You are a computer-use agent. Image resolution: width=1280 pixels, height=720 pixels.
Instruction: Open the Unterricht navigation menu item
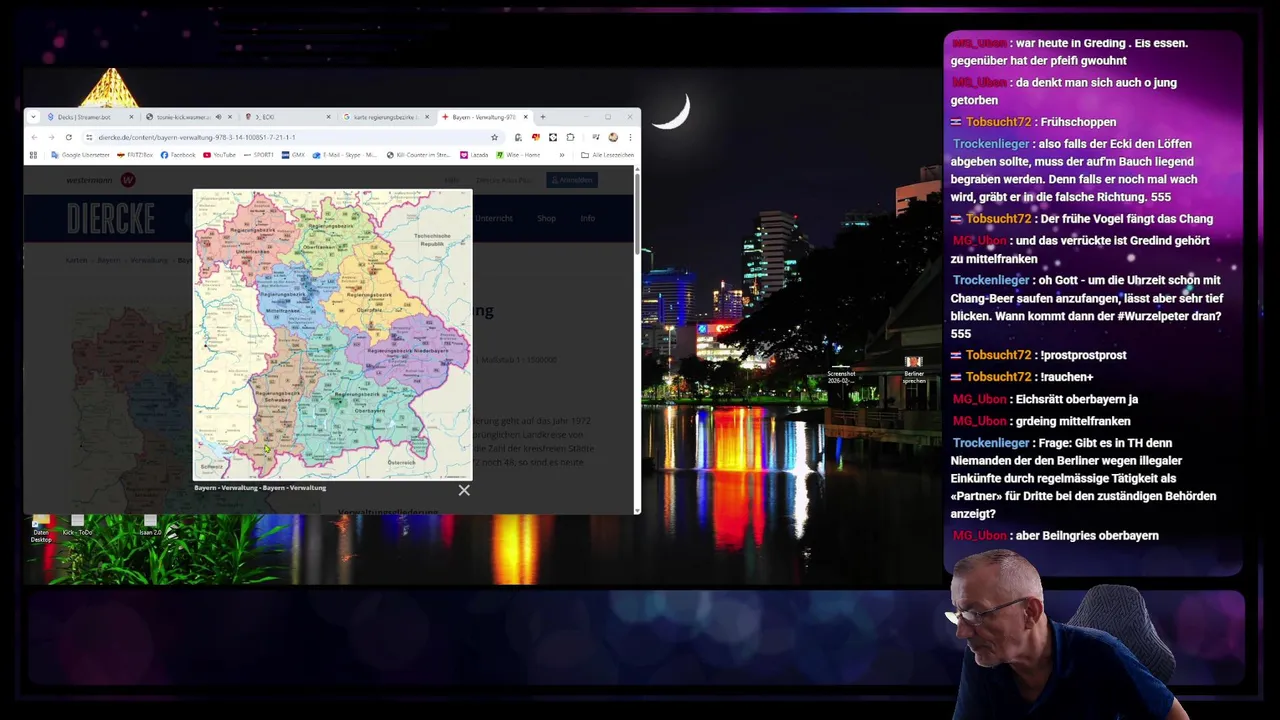[494, 218]
